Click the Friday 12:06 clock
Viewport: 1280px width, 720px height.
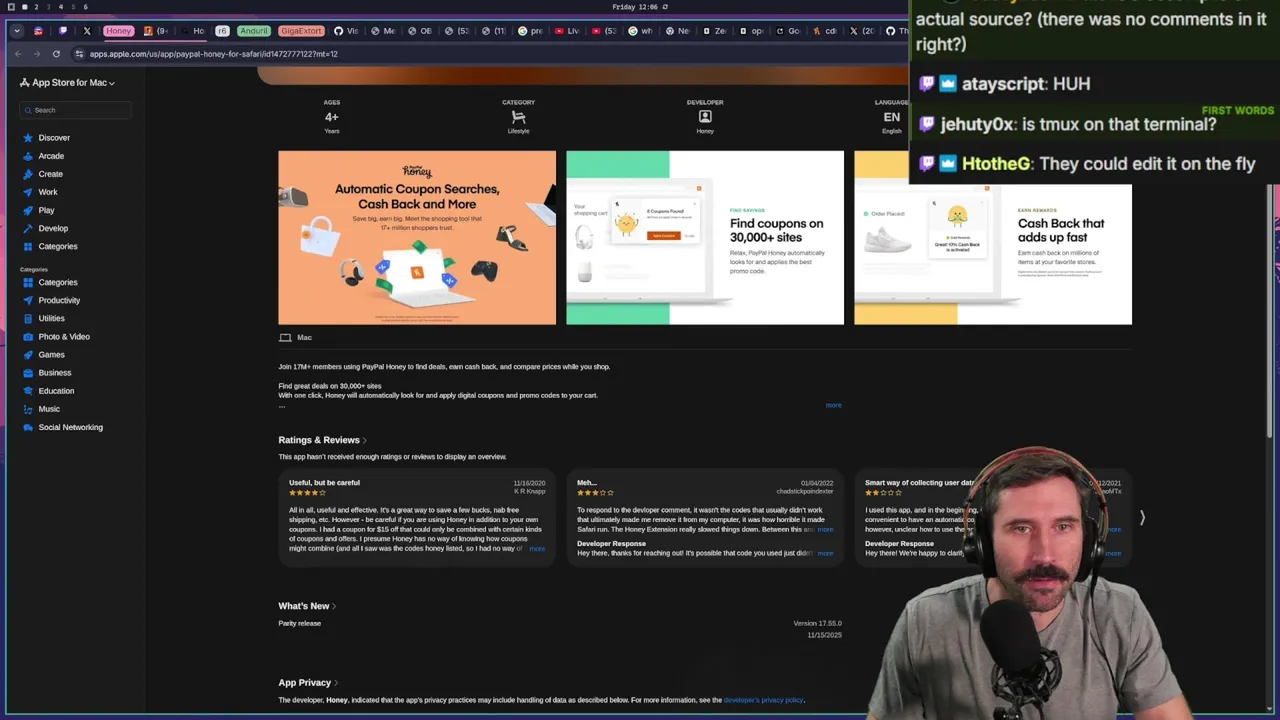(635, 7)
